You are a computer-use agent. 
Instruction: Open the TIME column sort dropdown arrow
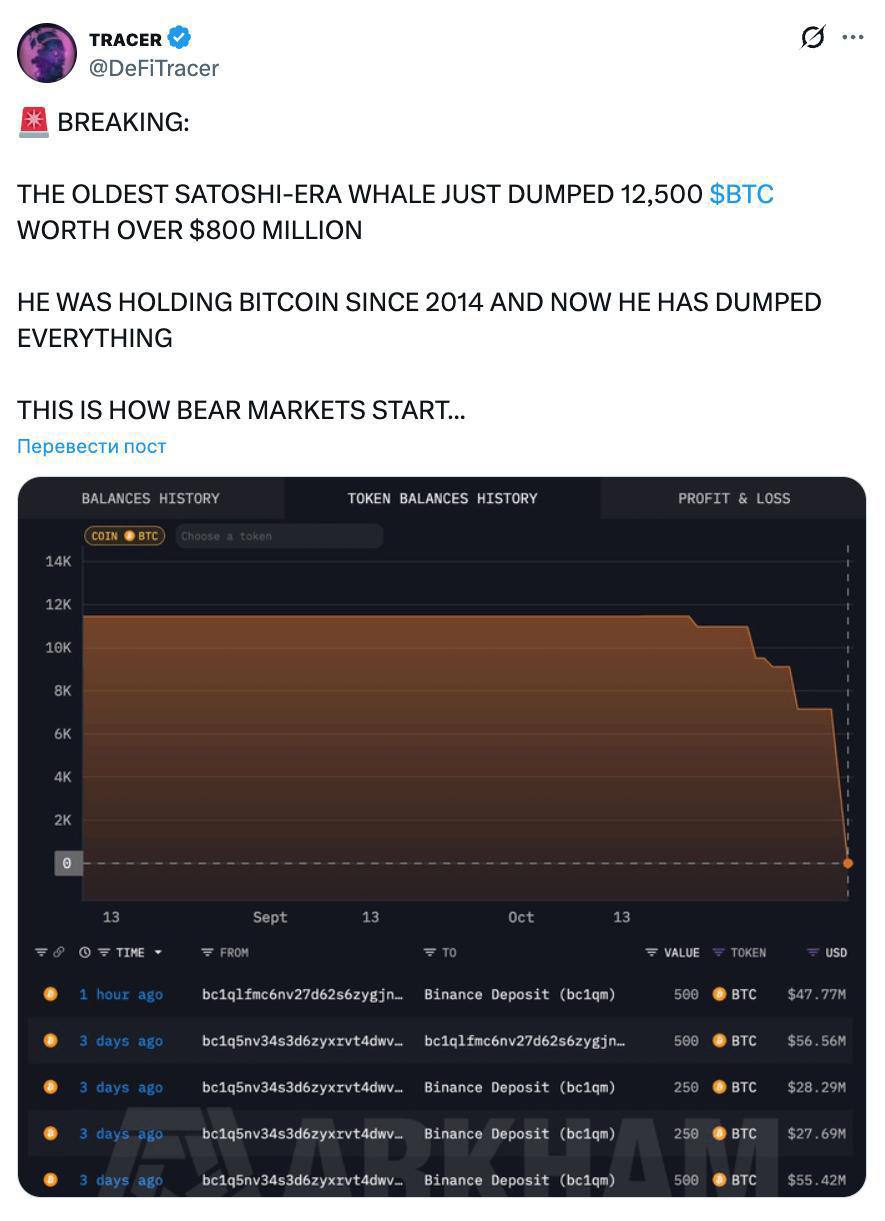pyautogui.click(x=158, y=953)
